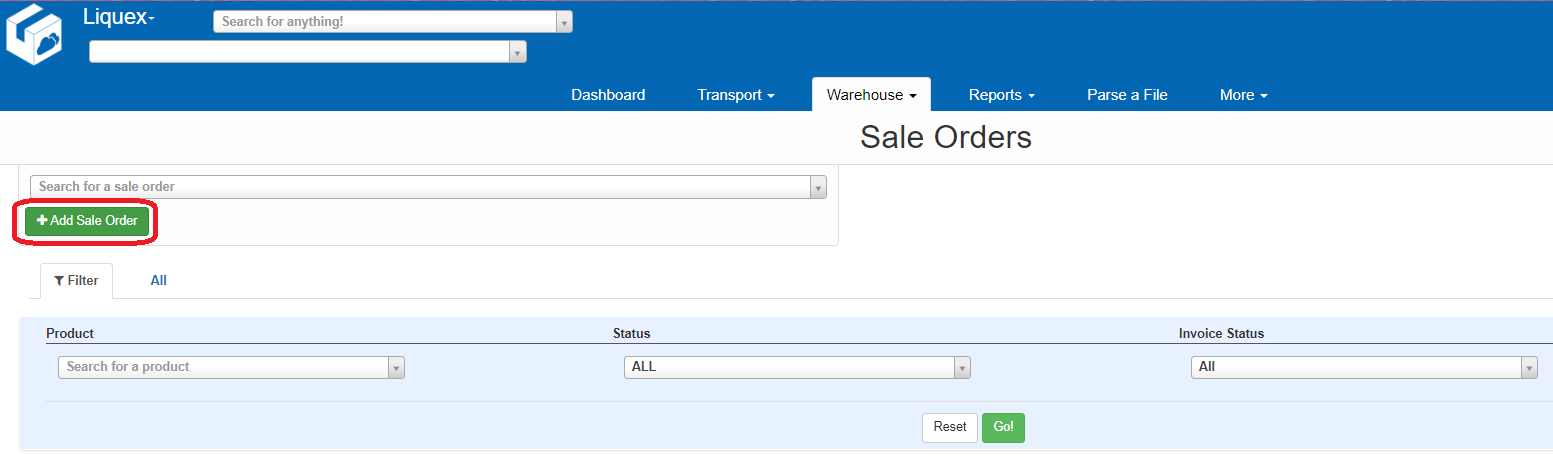
Task: Switch to the Filter tab
Action: click(76, 281)
